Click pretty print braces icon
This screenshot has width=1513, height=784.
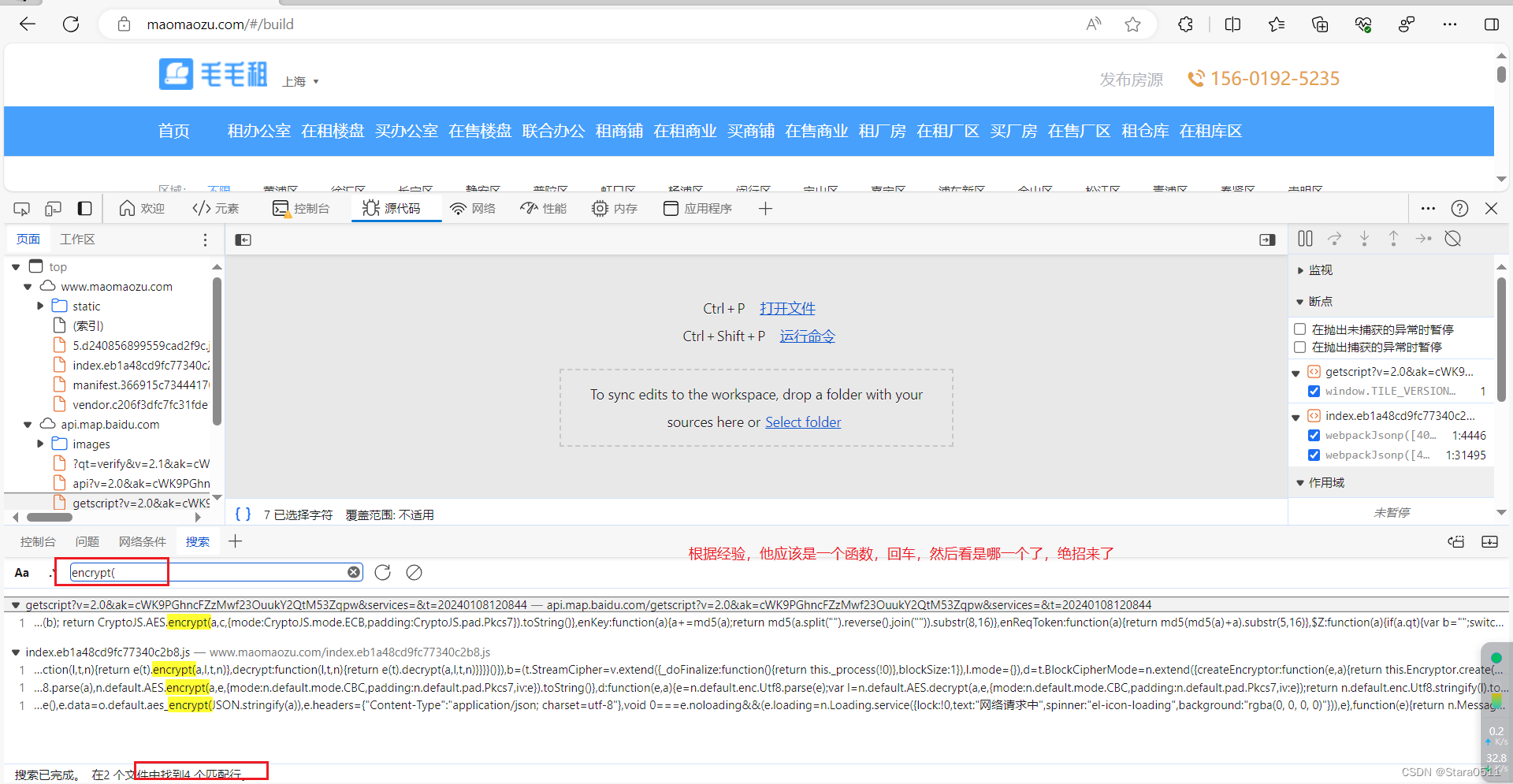(x=243, y=514)
